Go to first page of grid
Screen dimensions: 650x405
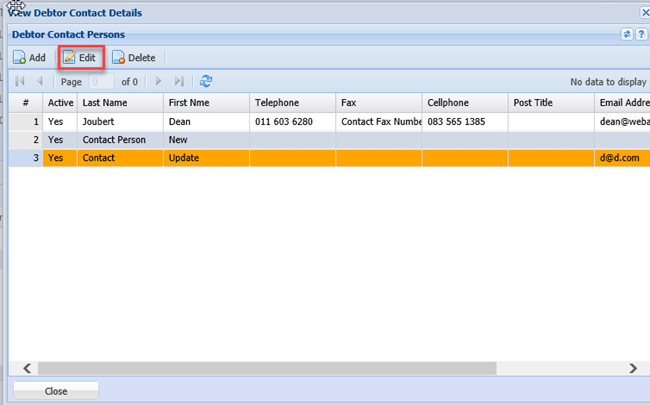tap(20, 81)
